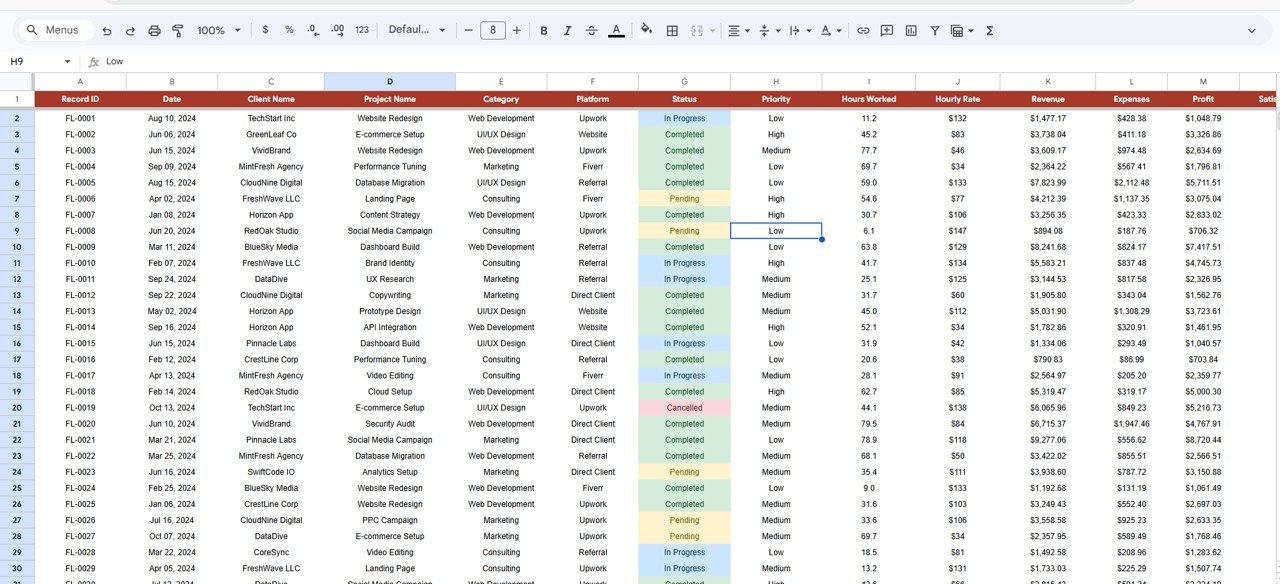This screenshot has width=1280, height=584.
Task: Open the functions menu
Action: pos(988,30)
